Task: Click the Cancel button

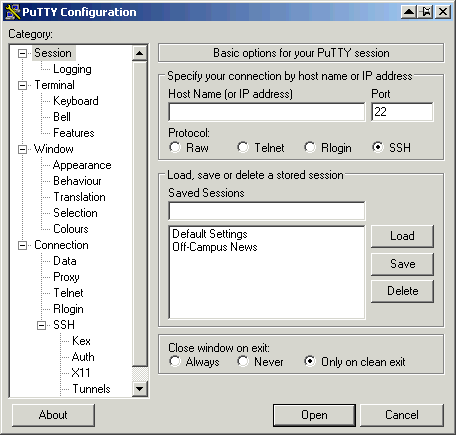Action: [402, 415]
